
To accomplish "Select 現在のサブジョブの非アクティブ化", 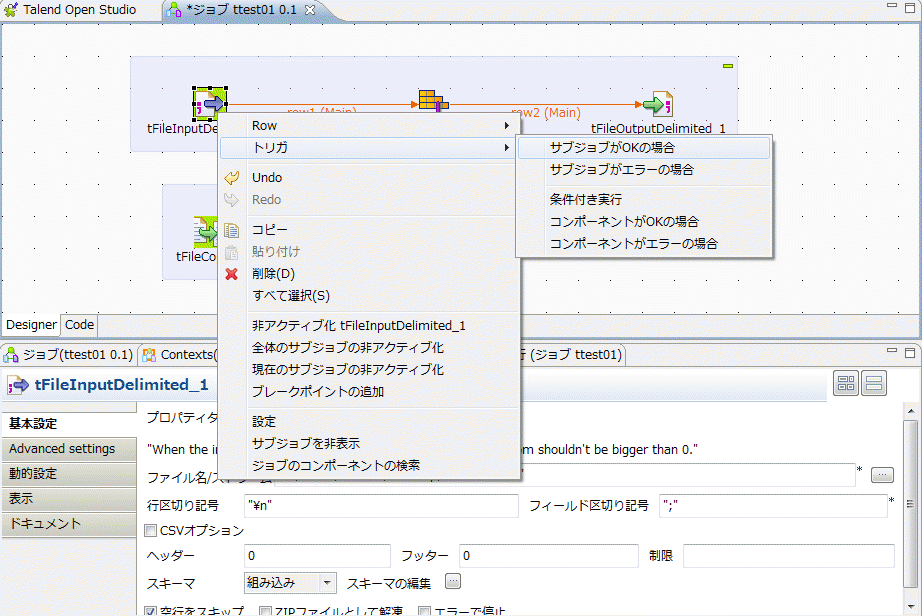I will coord(369,370).
